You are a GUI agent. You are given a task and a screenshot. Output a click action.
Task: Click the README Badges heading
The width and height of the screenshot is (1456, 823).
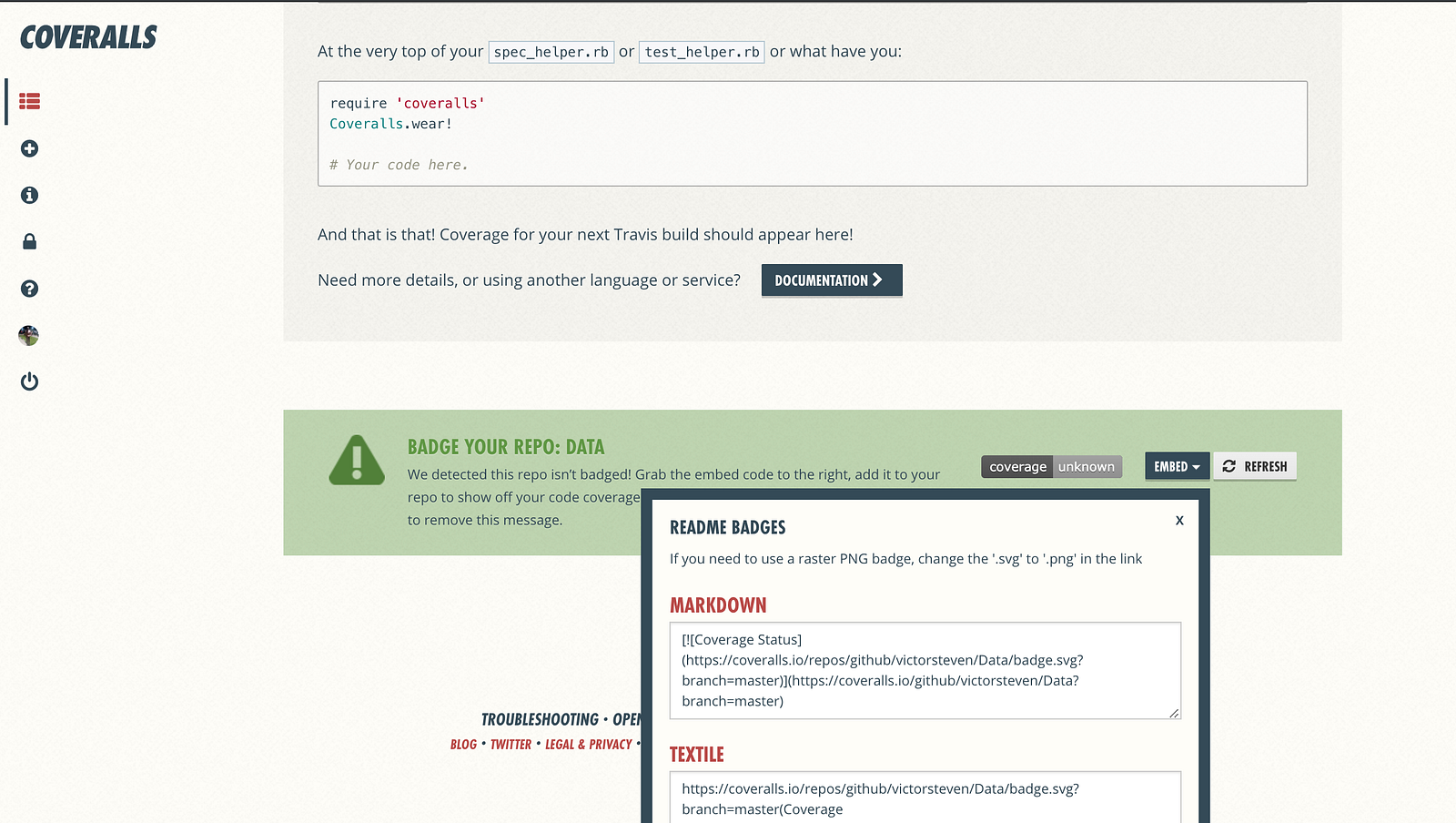click(727, 527)
